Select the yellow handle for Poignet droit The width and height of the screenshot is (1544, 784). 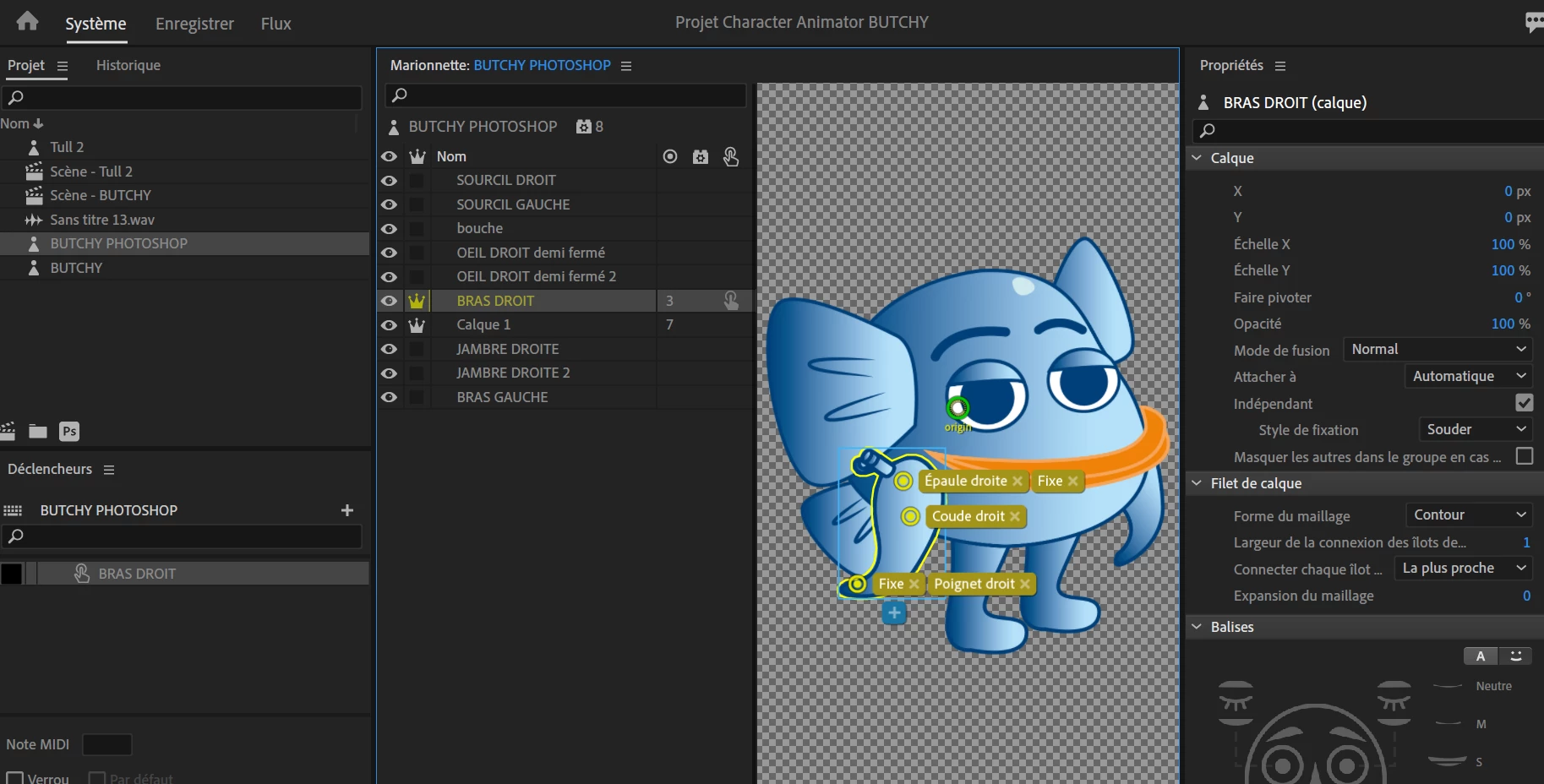(x=858, y=584)
